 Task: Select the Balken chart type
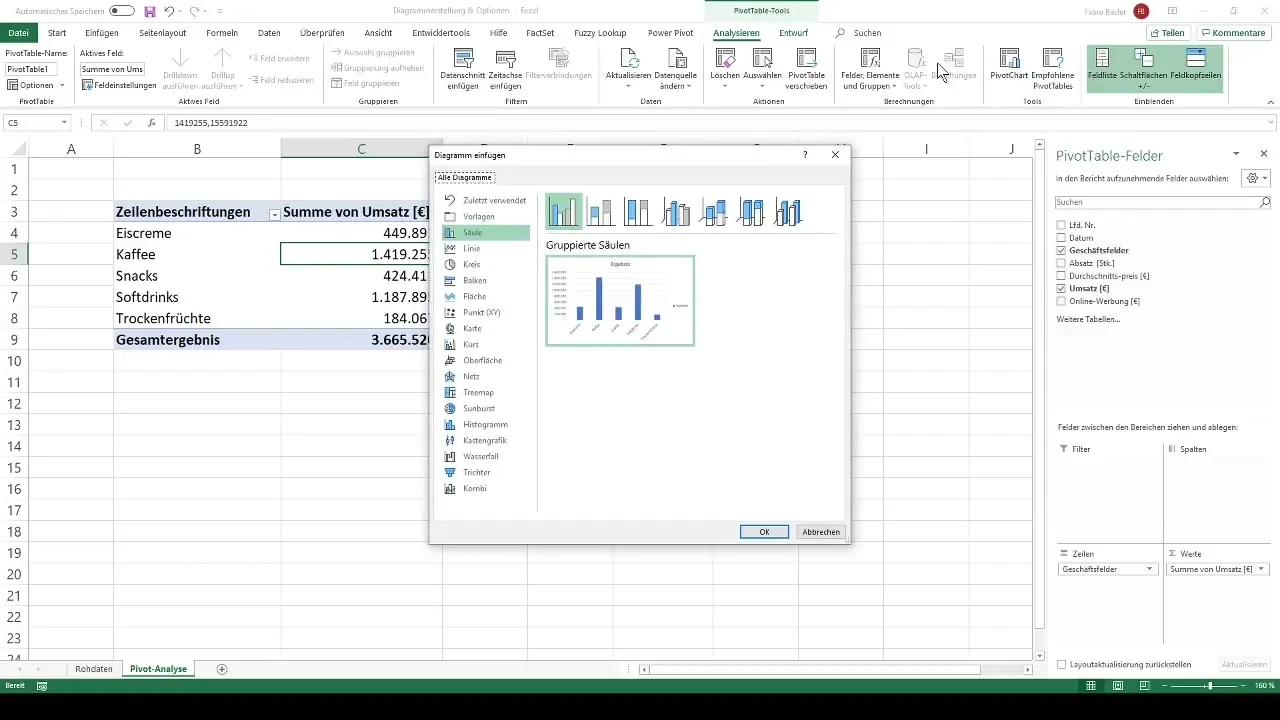point(486,280)
